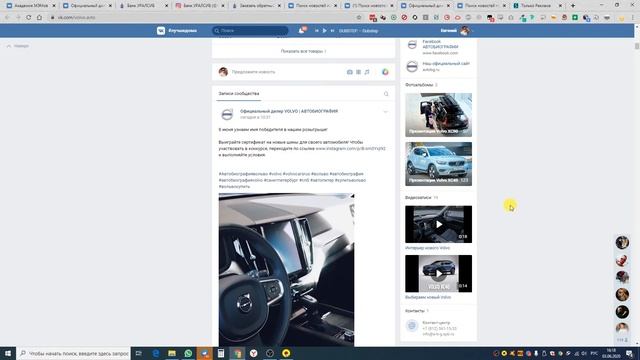
Task: Open Microsoft Edge from the taskbar
Action: tap(156, 353)
